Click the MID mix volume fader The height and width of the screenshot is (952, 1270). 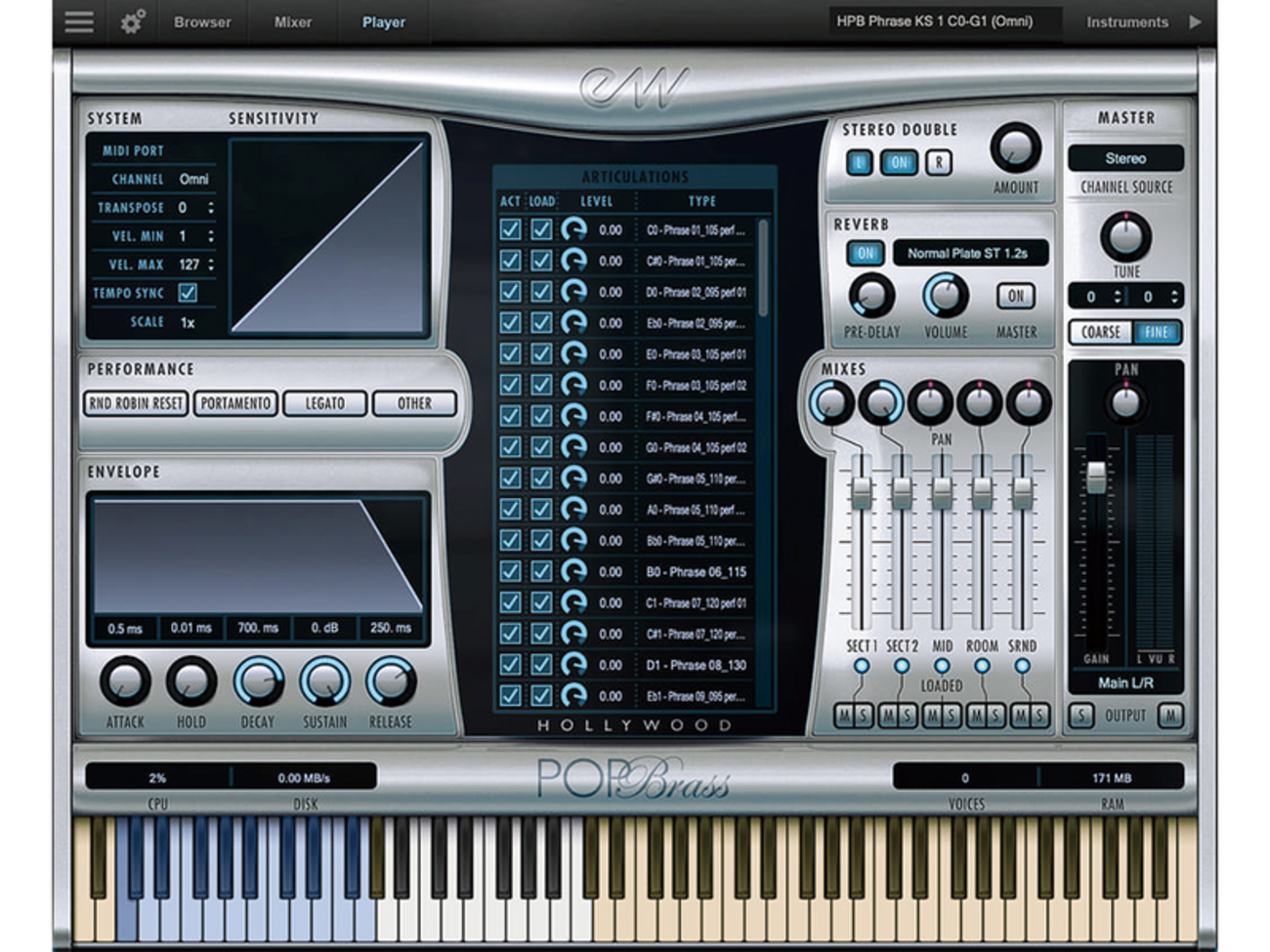pyautogui.click(x=941, y=493)
